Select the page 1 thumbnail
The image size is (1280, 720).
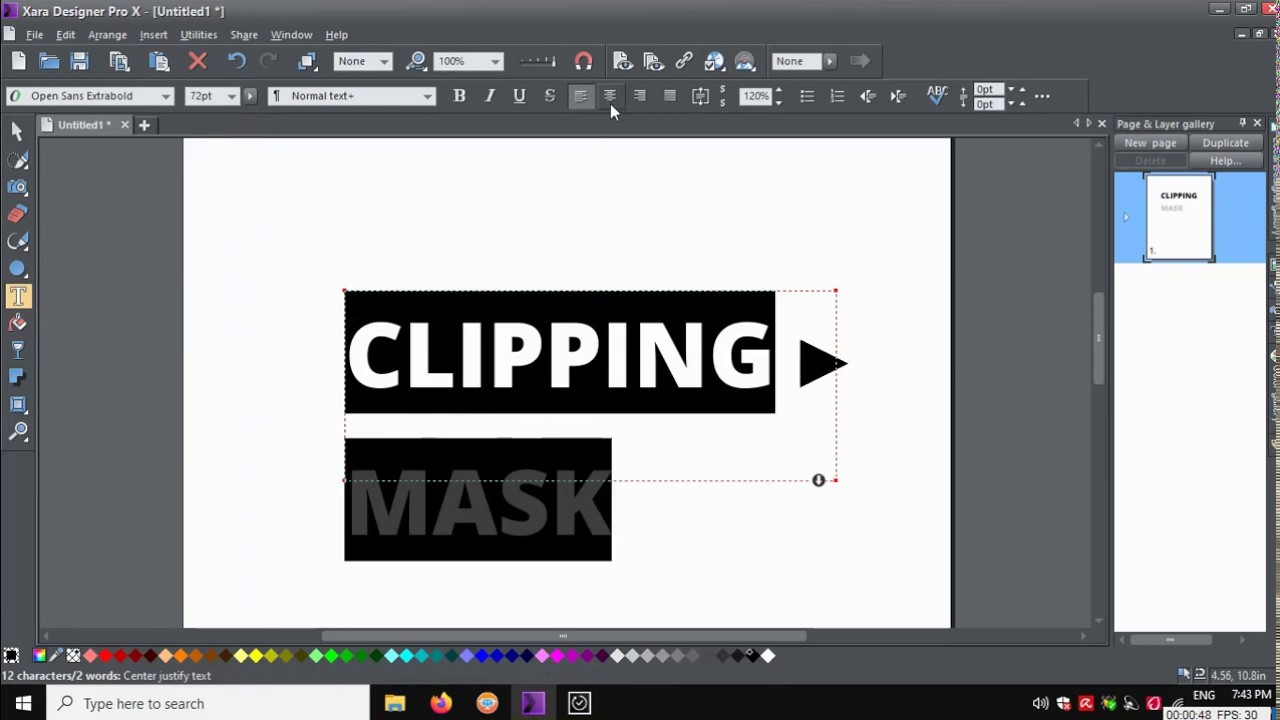[x=1179, y=217]
